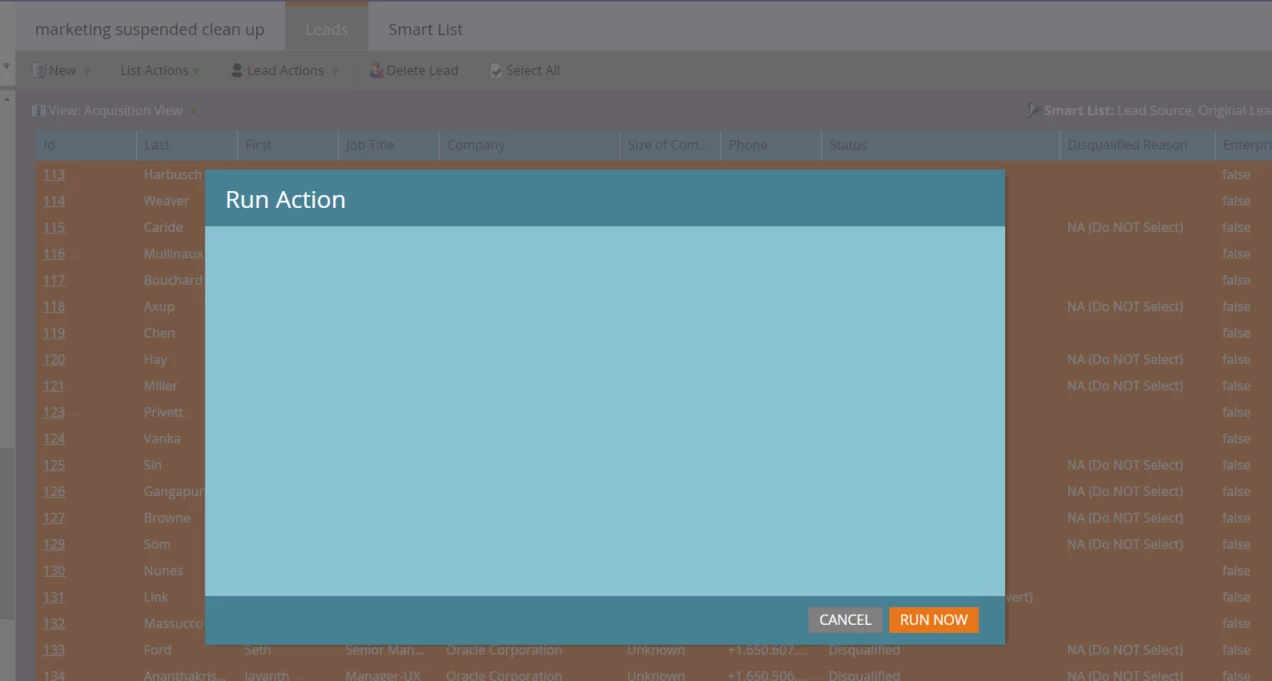Open lead Id 116 link
Screen dimensions: 1272x681
(54, 254)
